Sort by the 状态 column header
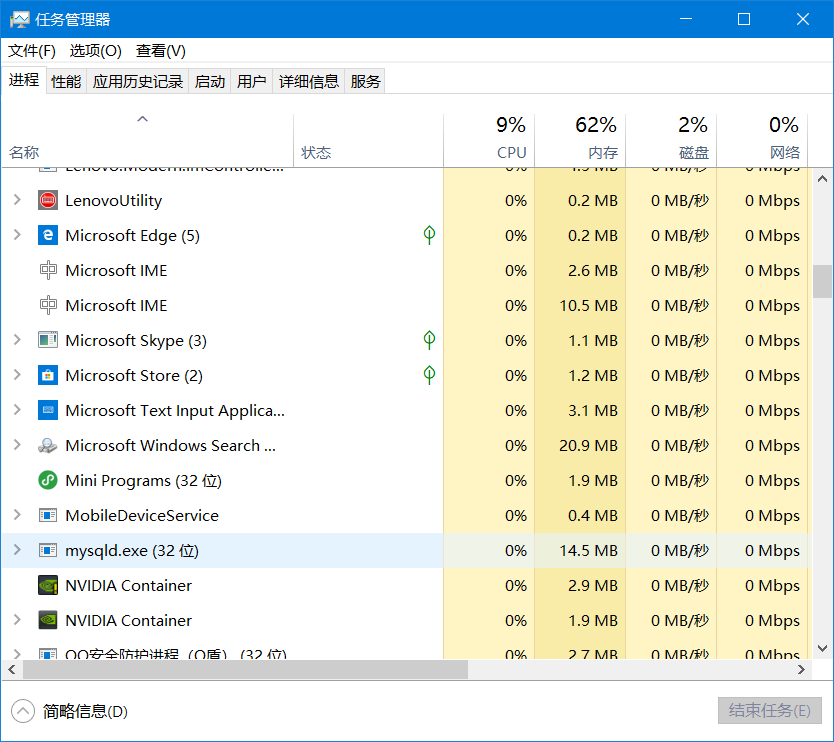 click(368, 140)
